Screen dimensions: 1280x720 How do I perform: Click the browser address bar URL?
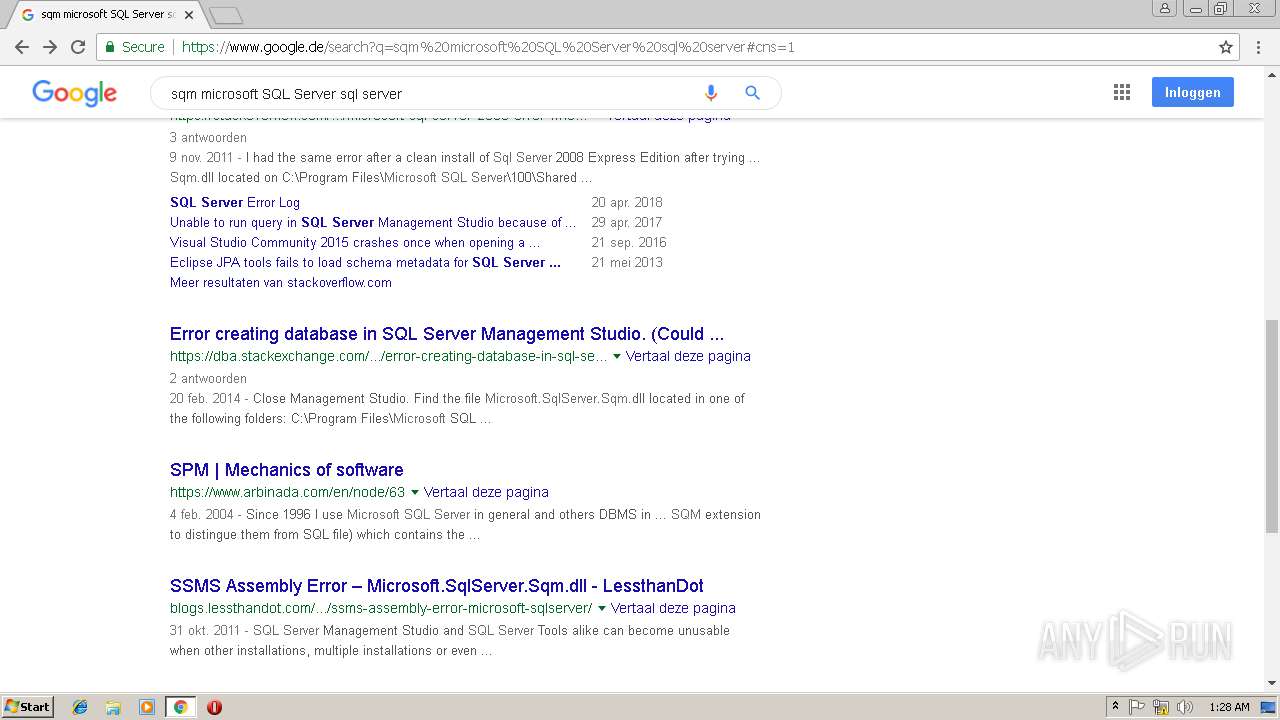pyautogui.click(x=488, y=47)
